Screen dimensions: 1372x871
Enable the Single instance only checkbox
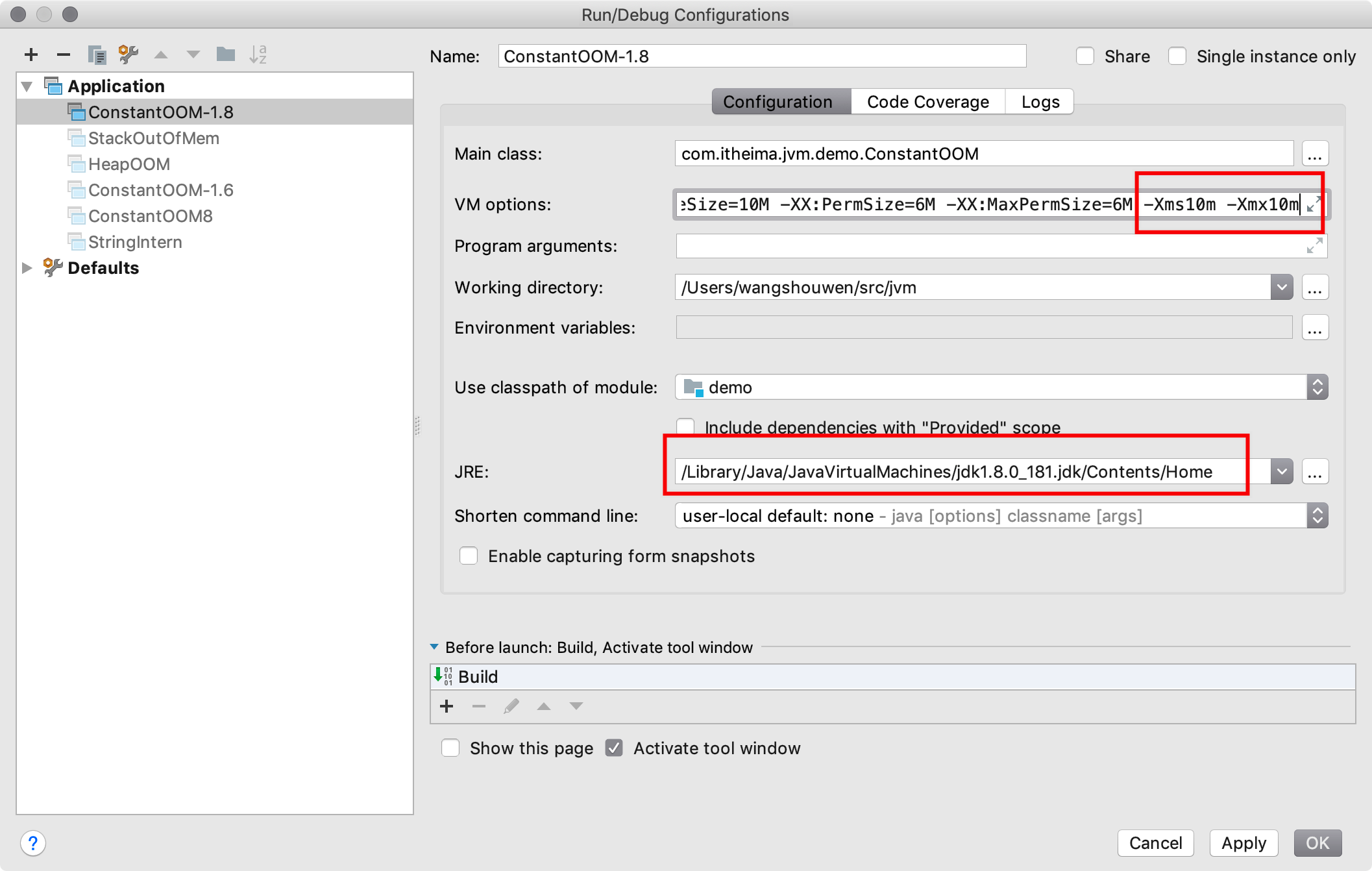pos(1177,56)
